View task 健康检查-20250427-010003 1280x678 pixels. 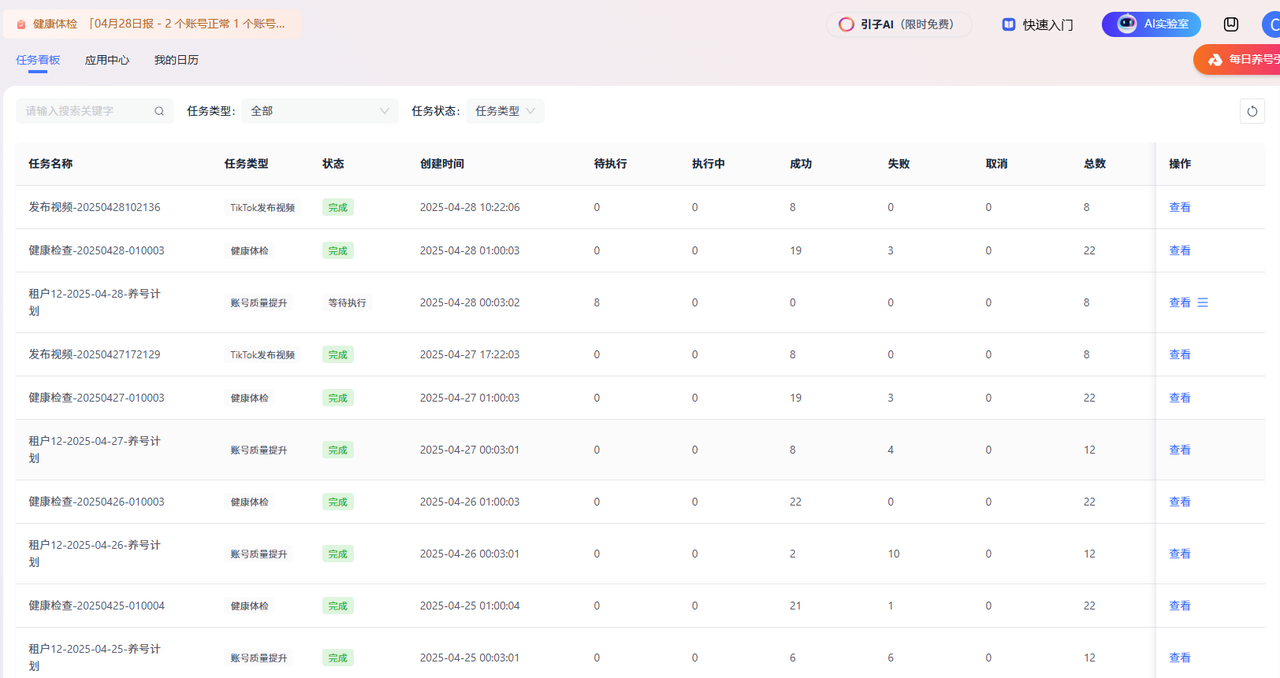point(1180,397)
